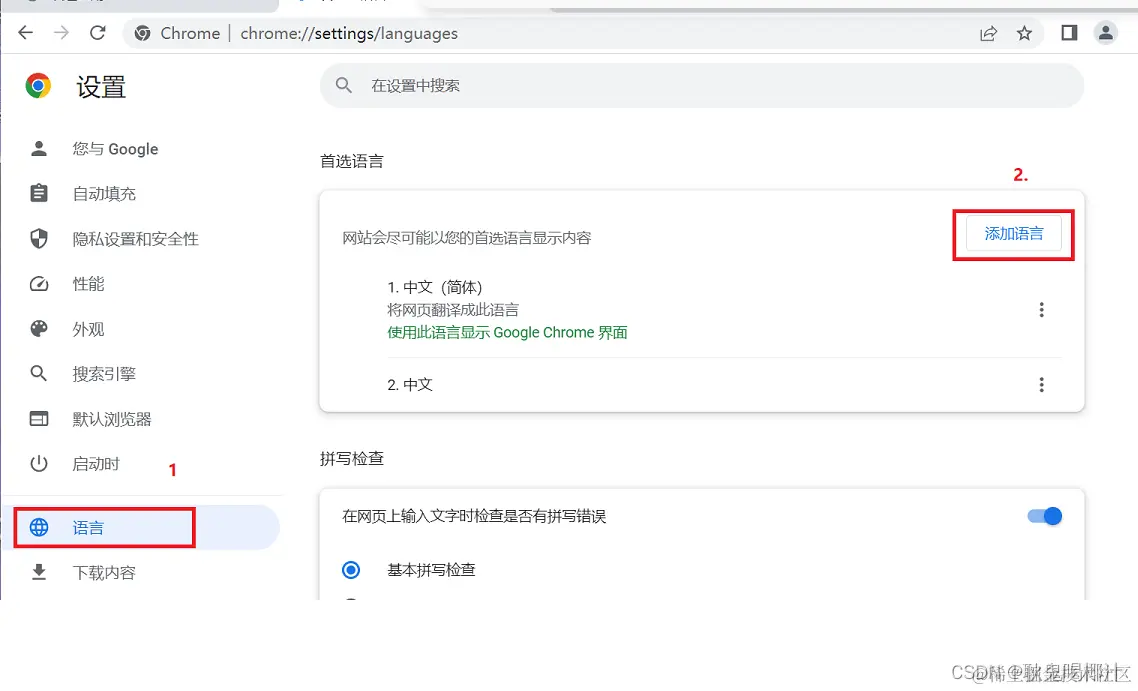Viewport: 1138px width, 691px height.
Task: Select the 基本拼写检查 radio button
Action: pyautogui.click(x=351, y=570)
